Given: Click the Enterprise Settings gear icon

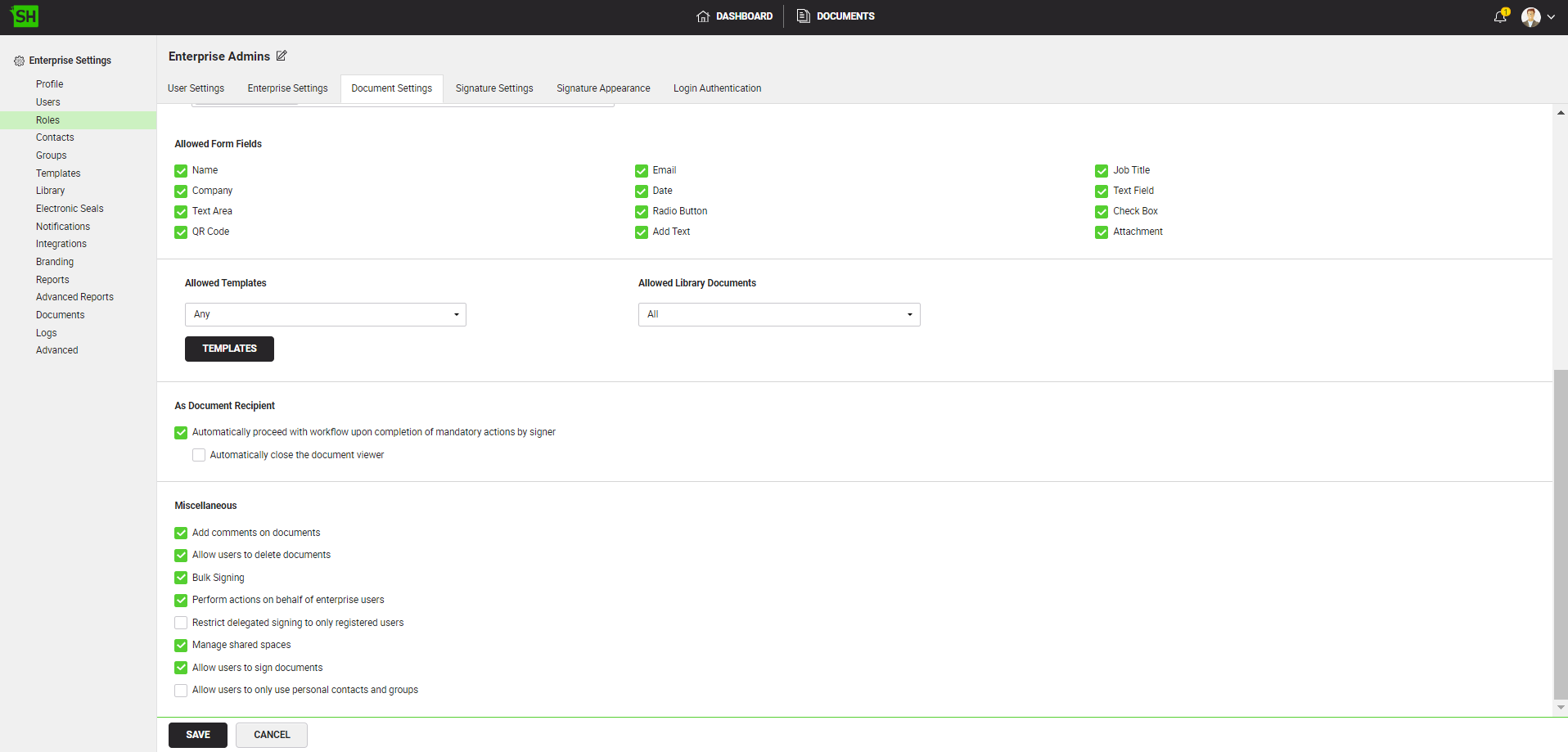Looking at the screenshot, I should tap(19, 61).
